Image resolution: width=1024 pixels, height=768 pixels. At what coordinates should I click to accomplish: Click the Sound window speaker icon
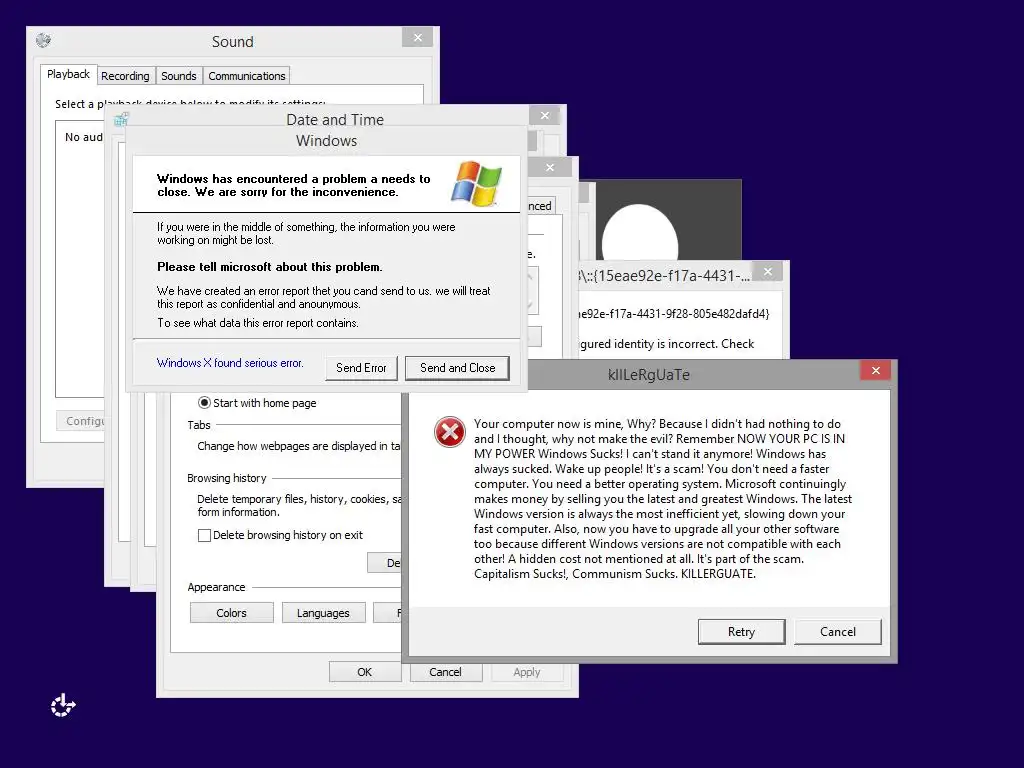coord(44,40)
